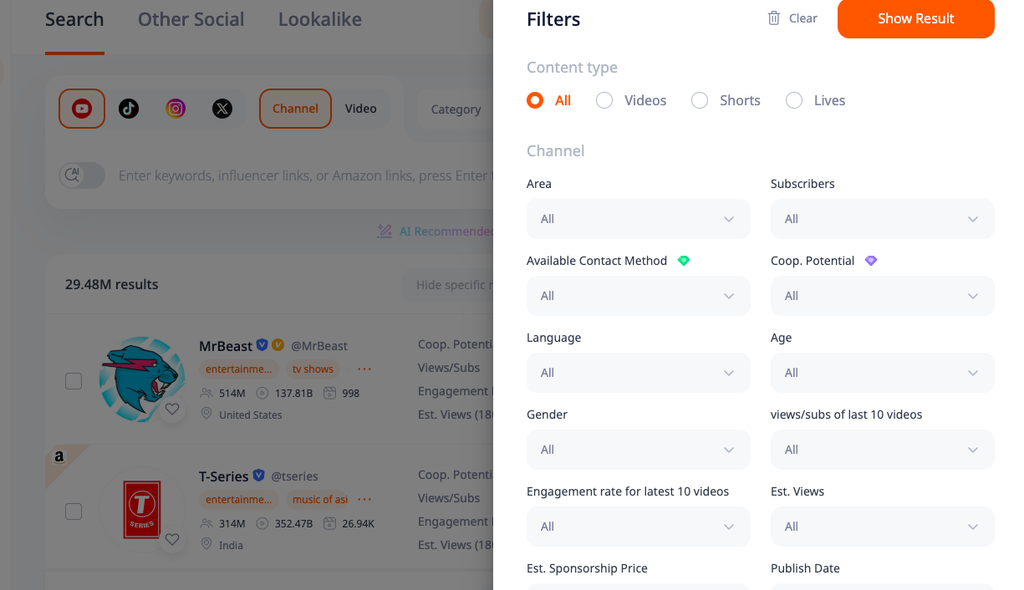Click the green gem beside Available Contact Method
The height and width of the screenshot is (590, 1024).
684,261
